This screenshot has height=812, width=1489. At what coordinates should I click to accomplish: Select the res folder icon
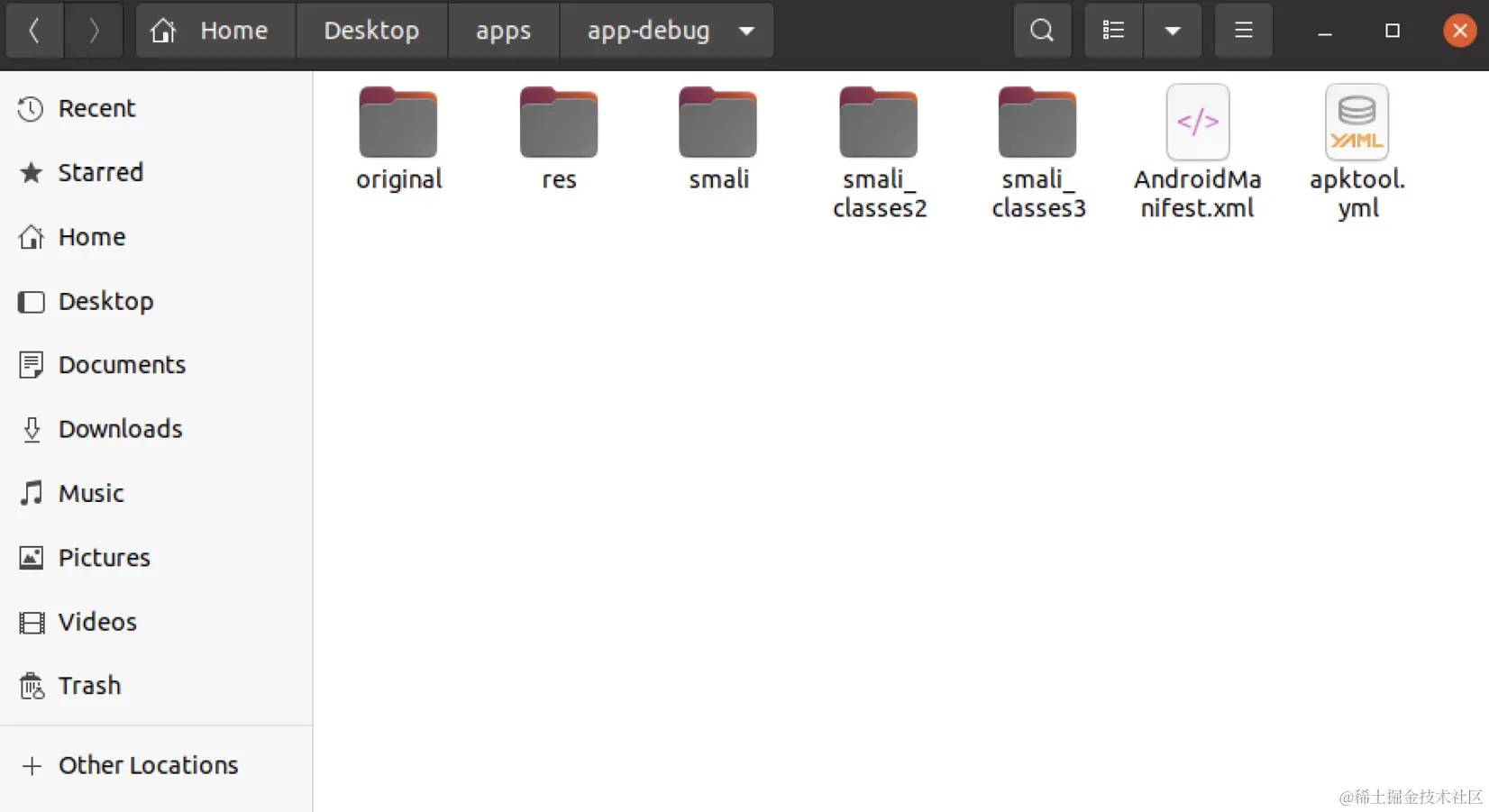point(559,123)
